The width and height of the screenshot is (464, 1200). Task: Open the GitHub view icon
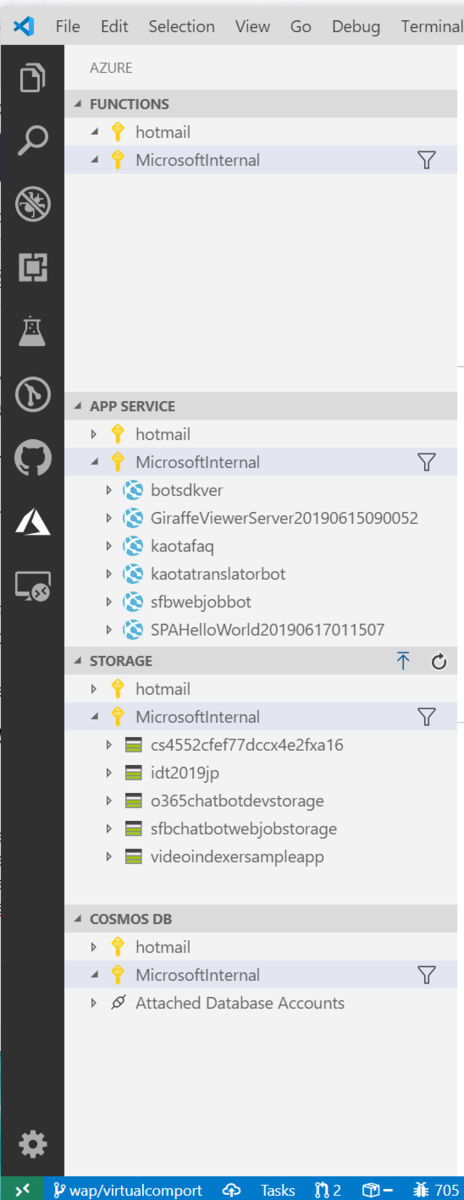point(32,459)
